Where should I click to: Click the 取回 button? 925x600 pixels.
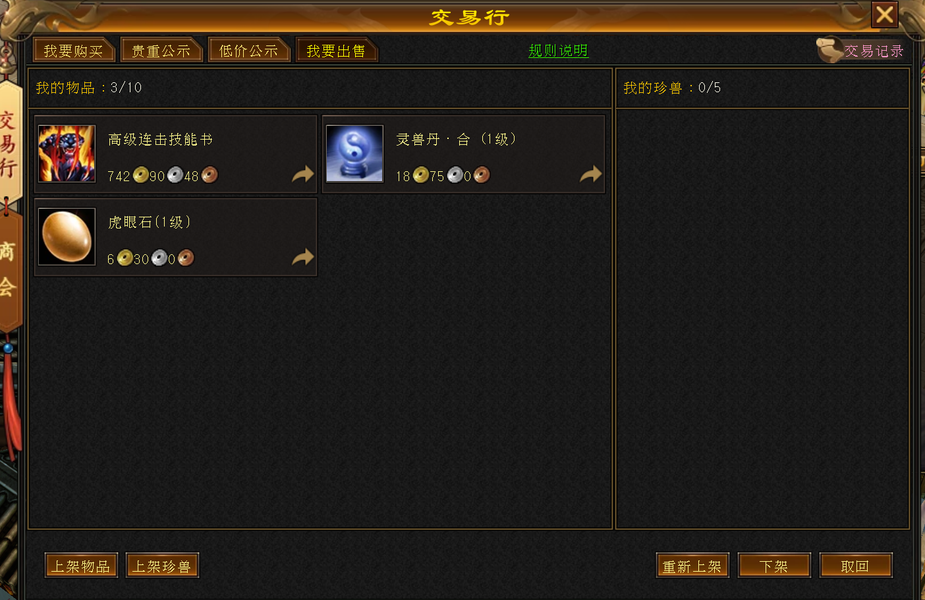point(855,566)
